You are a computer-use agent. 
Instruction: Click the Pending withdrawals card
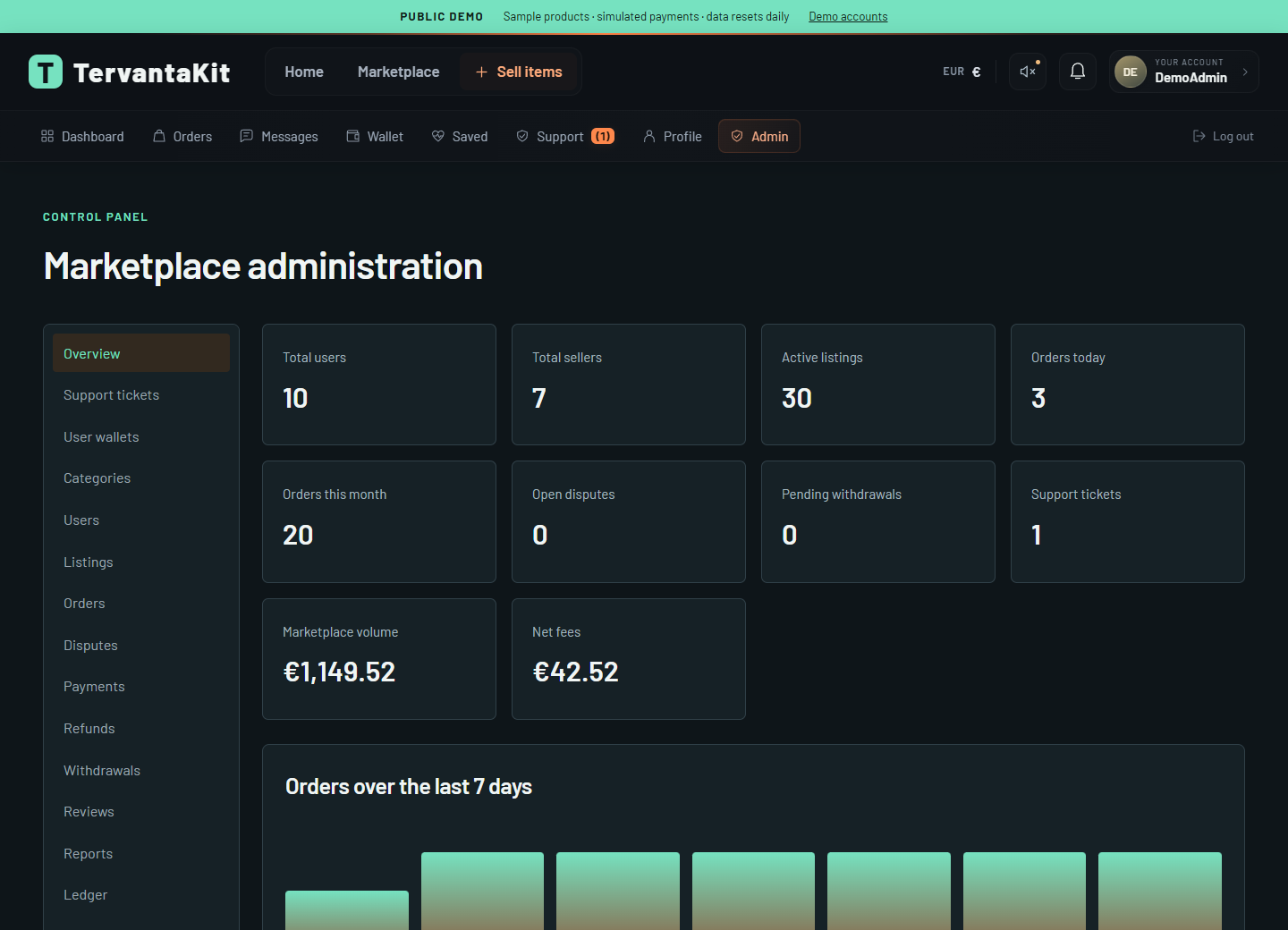[x=878, y=521]
